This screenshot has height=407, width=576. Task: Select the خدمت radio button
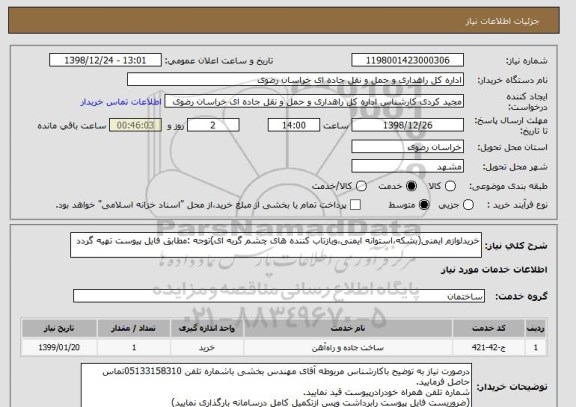tap(411, 186)
